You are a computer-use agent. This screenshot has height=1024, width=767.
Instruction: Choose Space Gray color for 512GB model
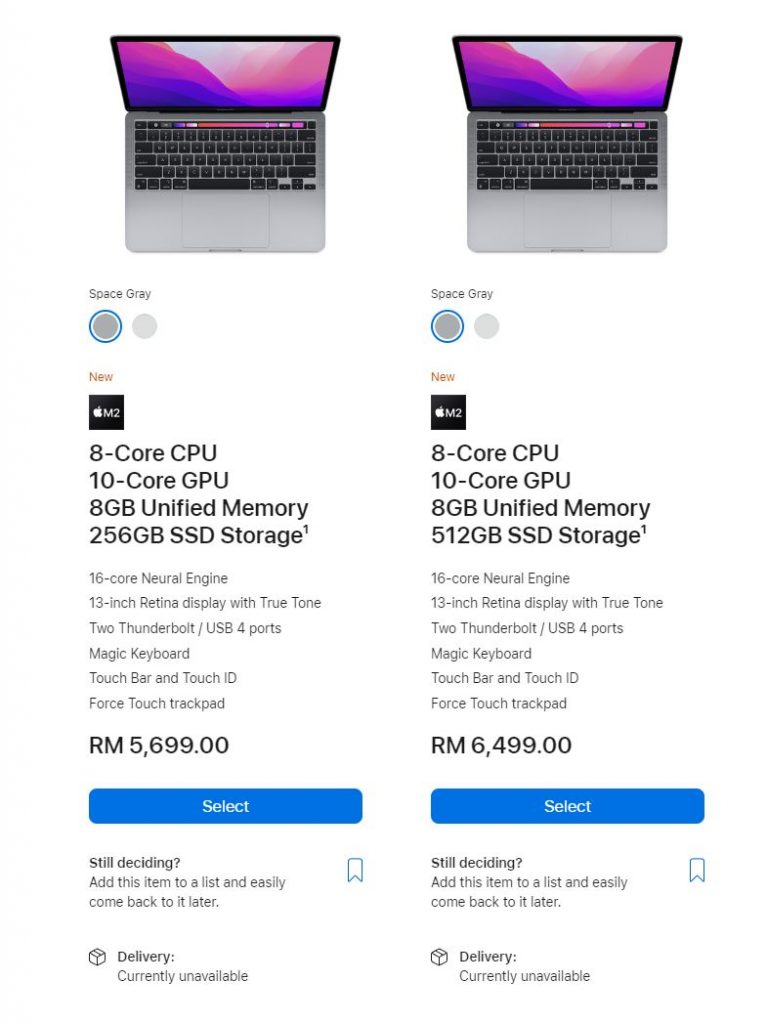pos(448,326)
